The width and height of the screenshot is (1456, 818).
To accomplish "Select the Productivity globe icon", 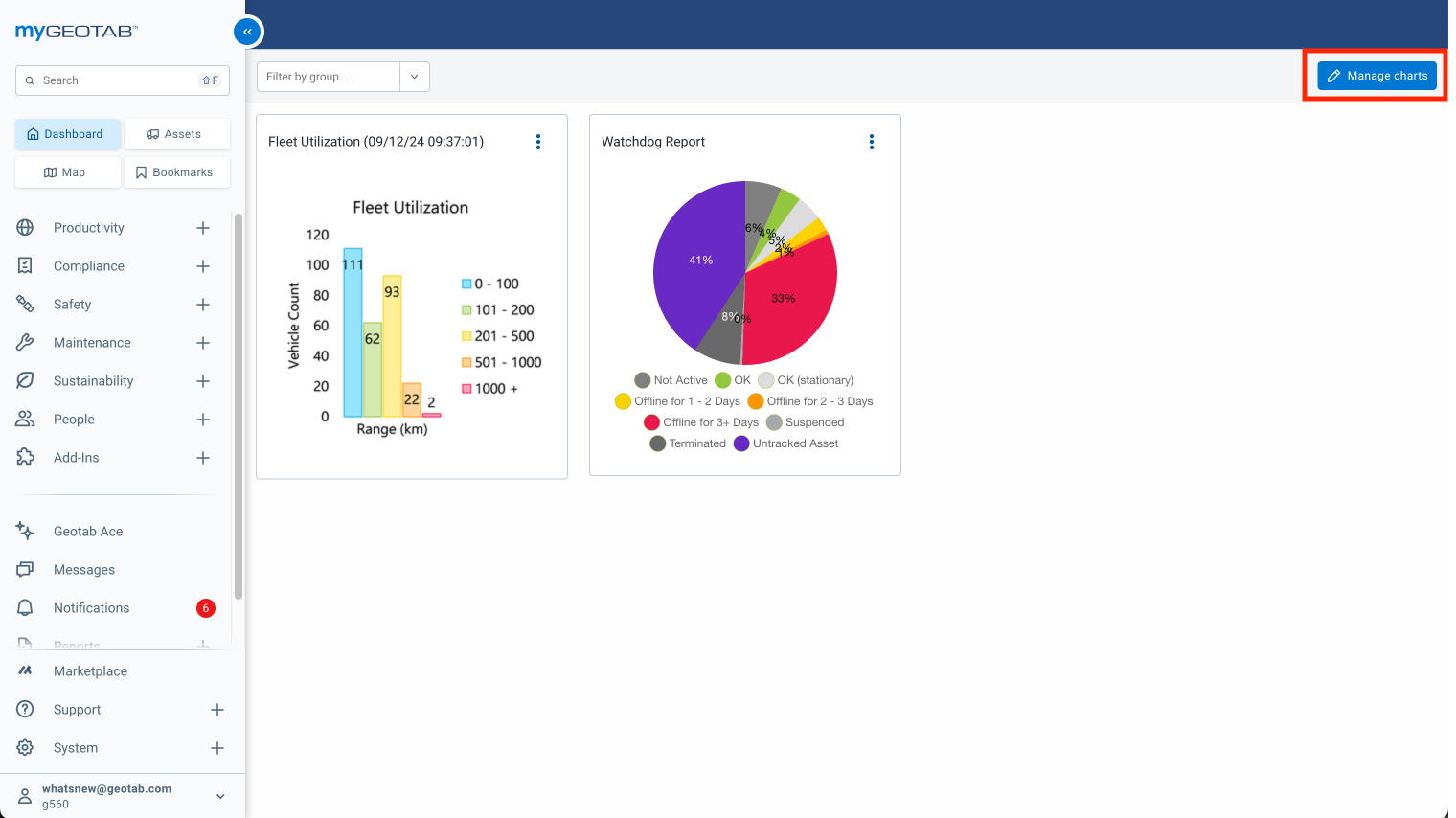I will [x=24, y=227].
